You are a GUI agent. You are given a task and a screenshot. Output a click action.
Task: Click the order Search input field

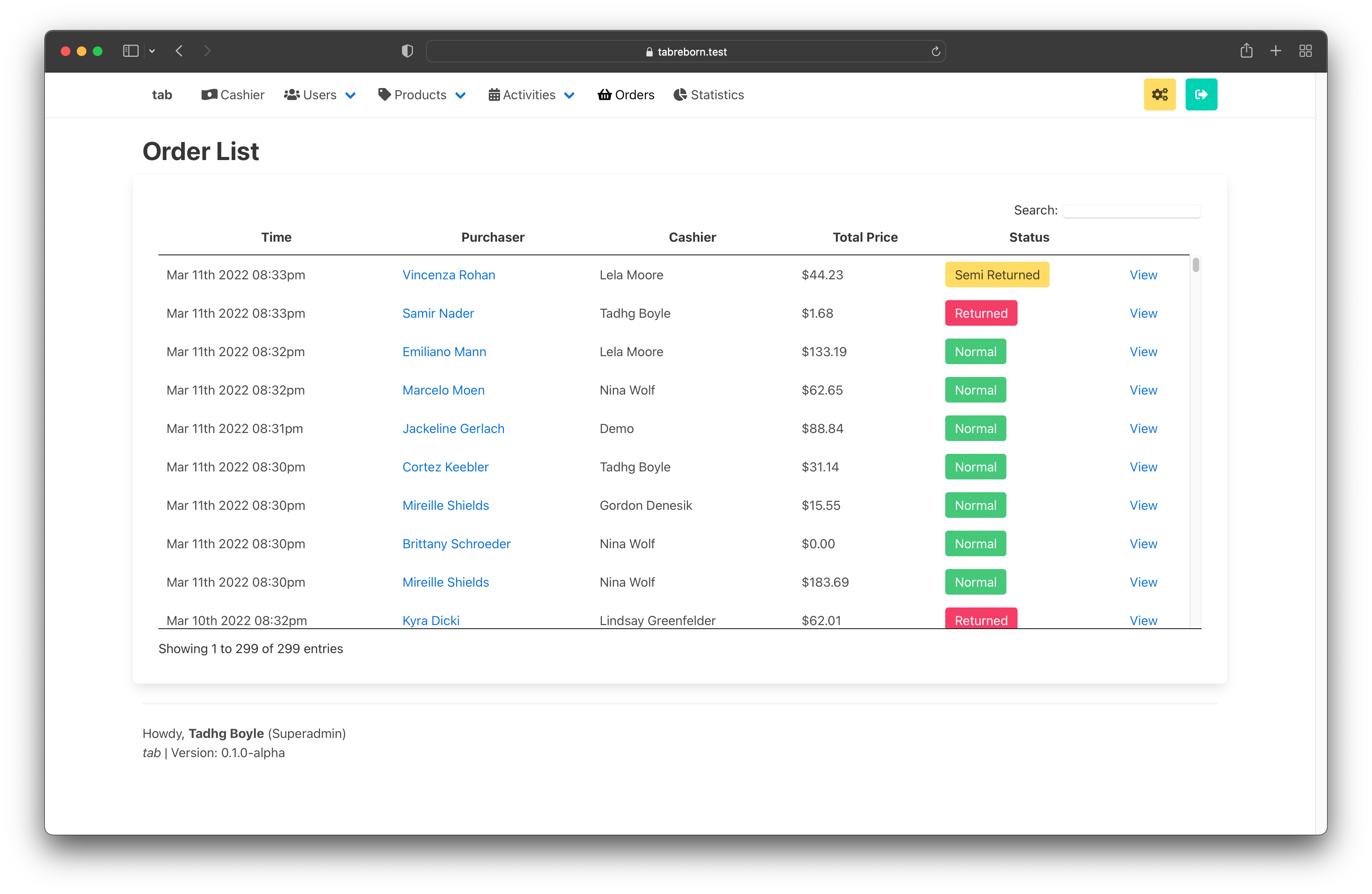click(1131, 210)
